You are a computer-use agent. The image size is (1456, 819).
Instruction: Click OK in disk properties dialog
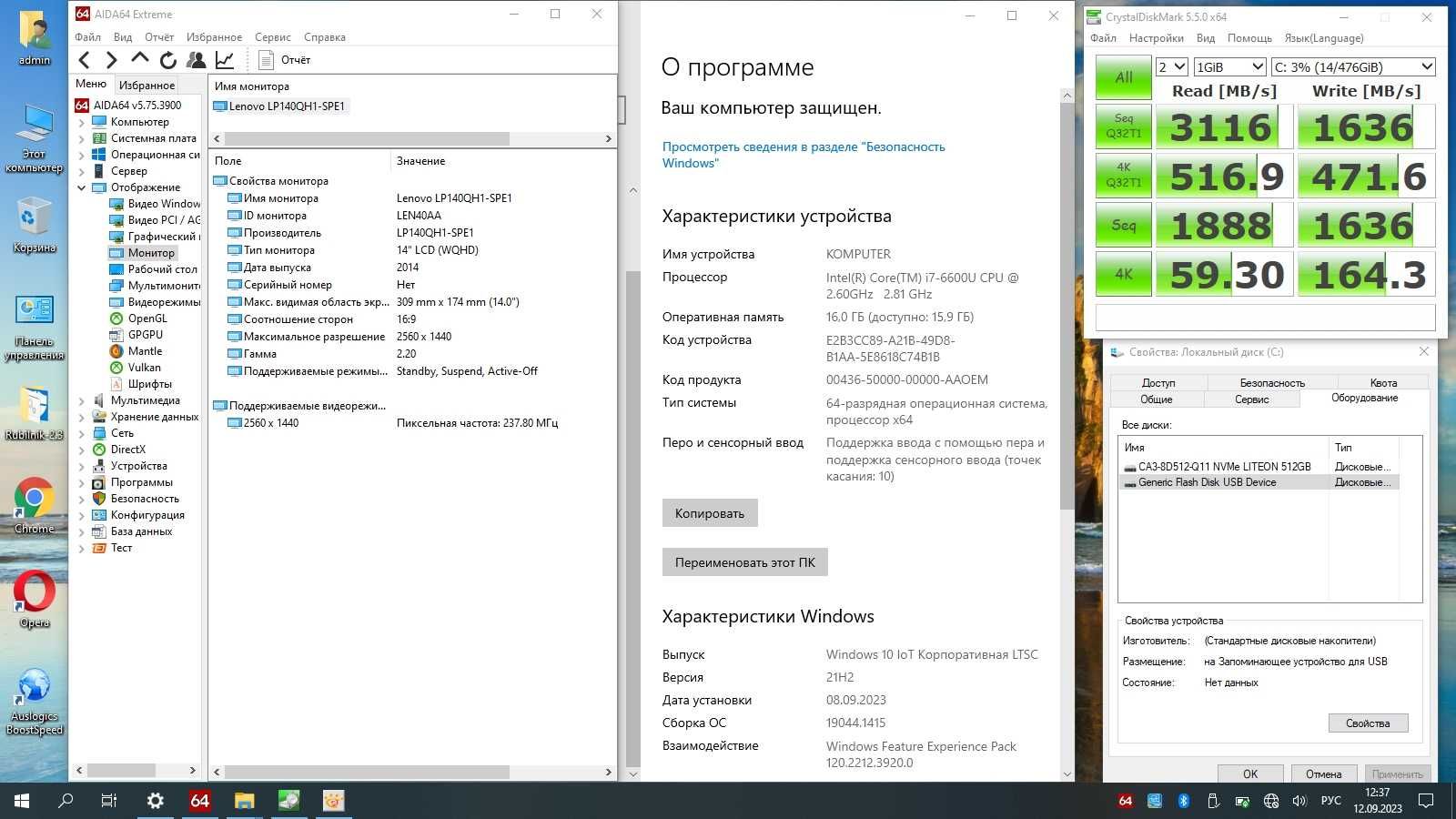tap(1250, 773)
